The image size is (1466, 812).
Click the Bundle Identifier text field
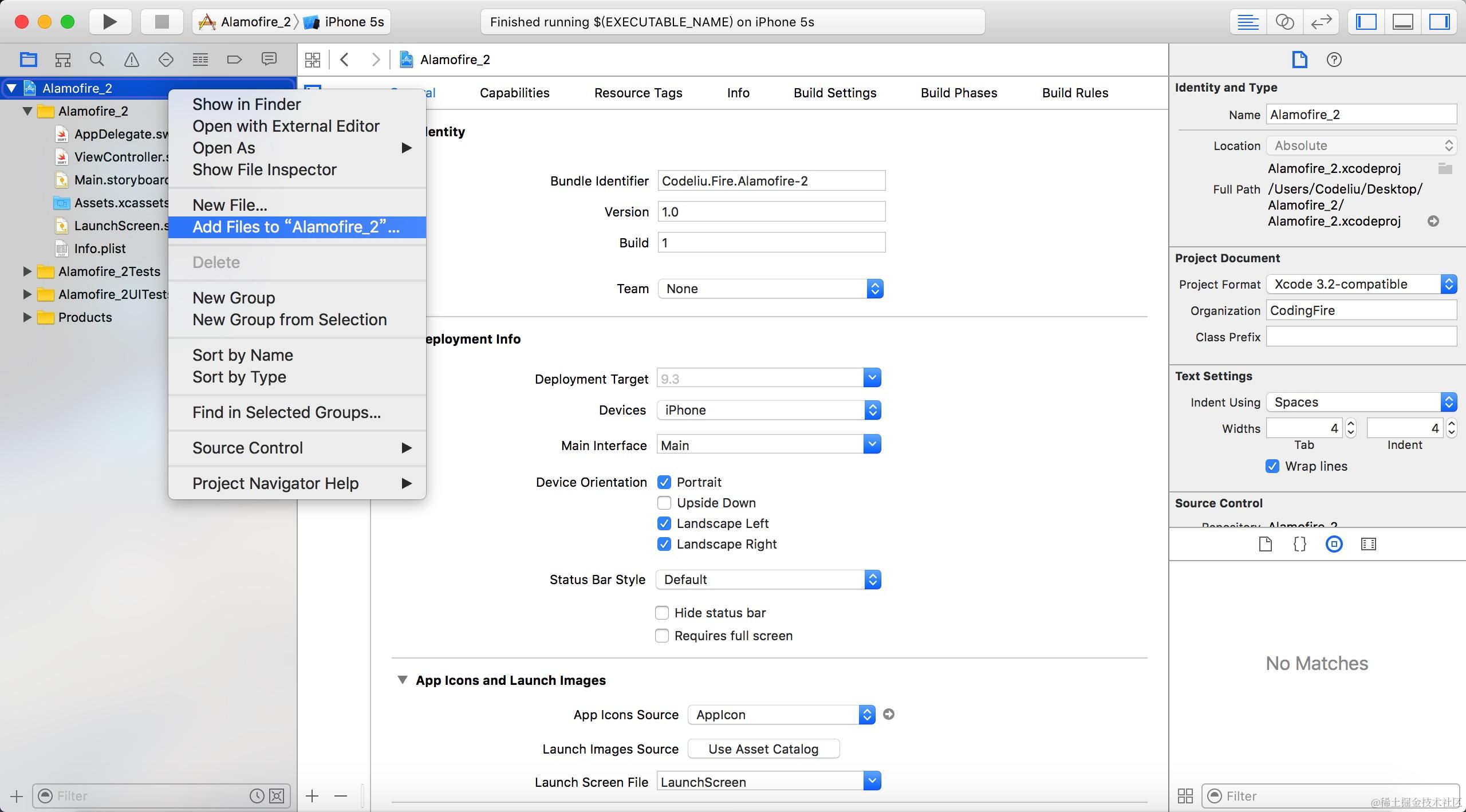tap(771, 181)
